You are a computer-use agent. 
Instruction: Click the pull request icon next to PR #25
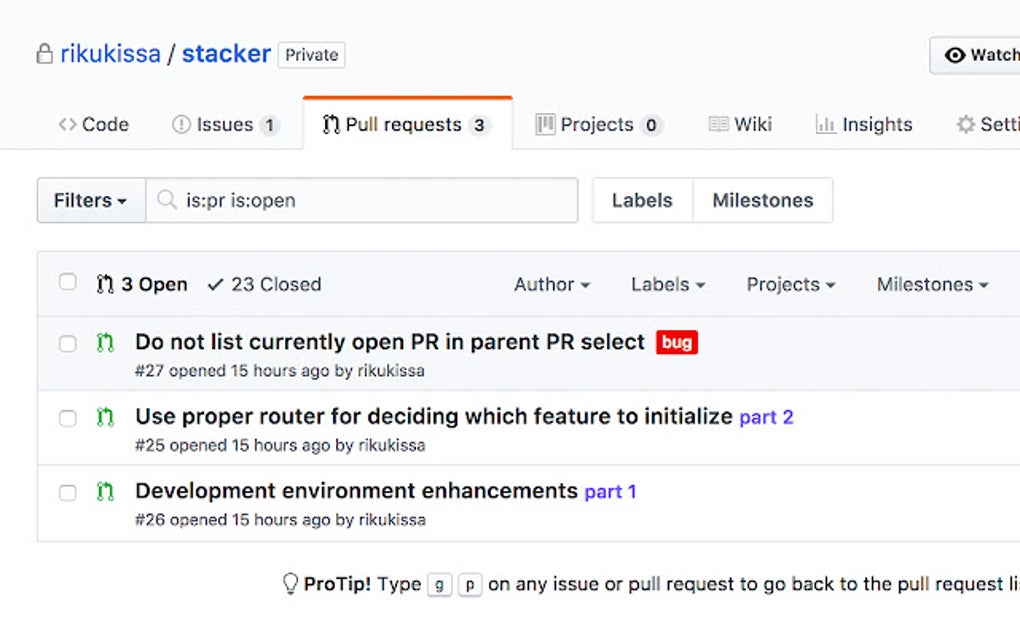click(x=105, y=417)
